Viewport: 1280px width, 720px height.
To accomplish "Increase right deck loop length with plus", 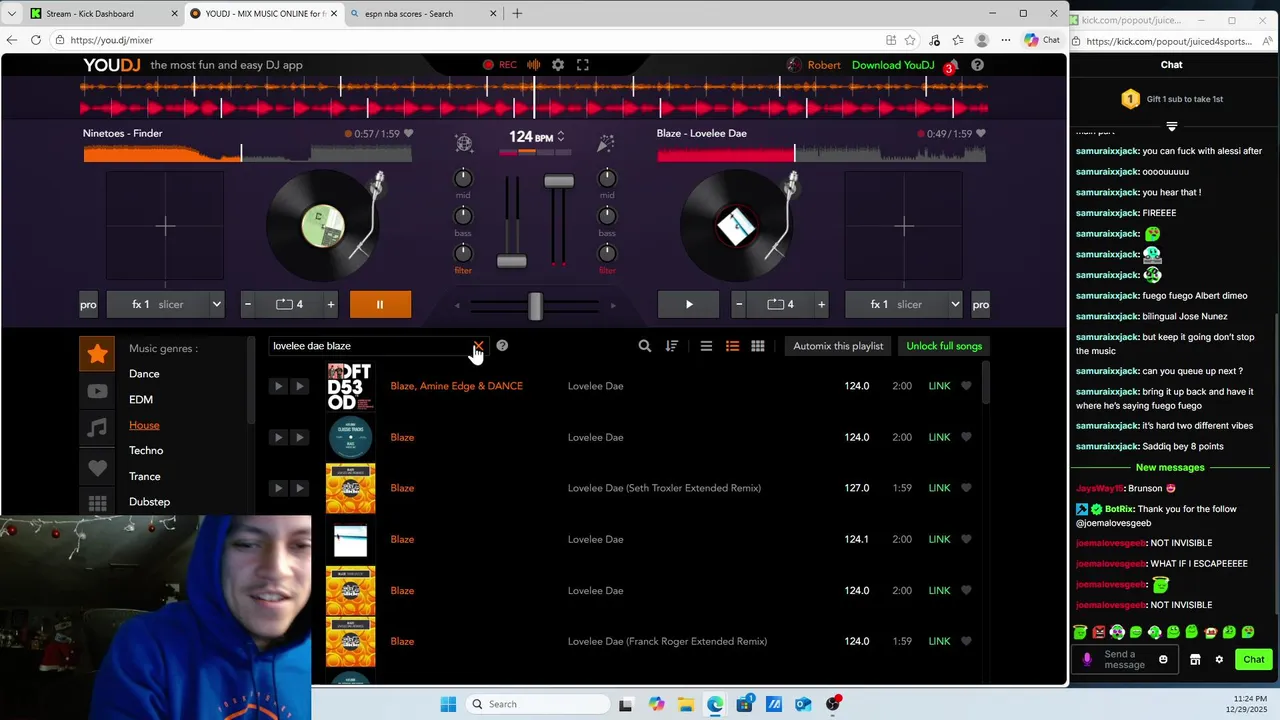I will [x=822, y=304].
